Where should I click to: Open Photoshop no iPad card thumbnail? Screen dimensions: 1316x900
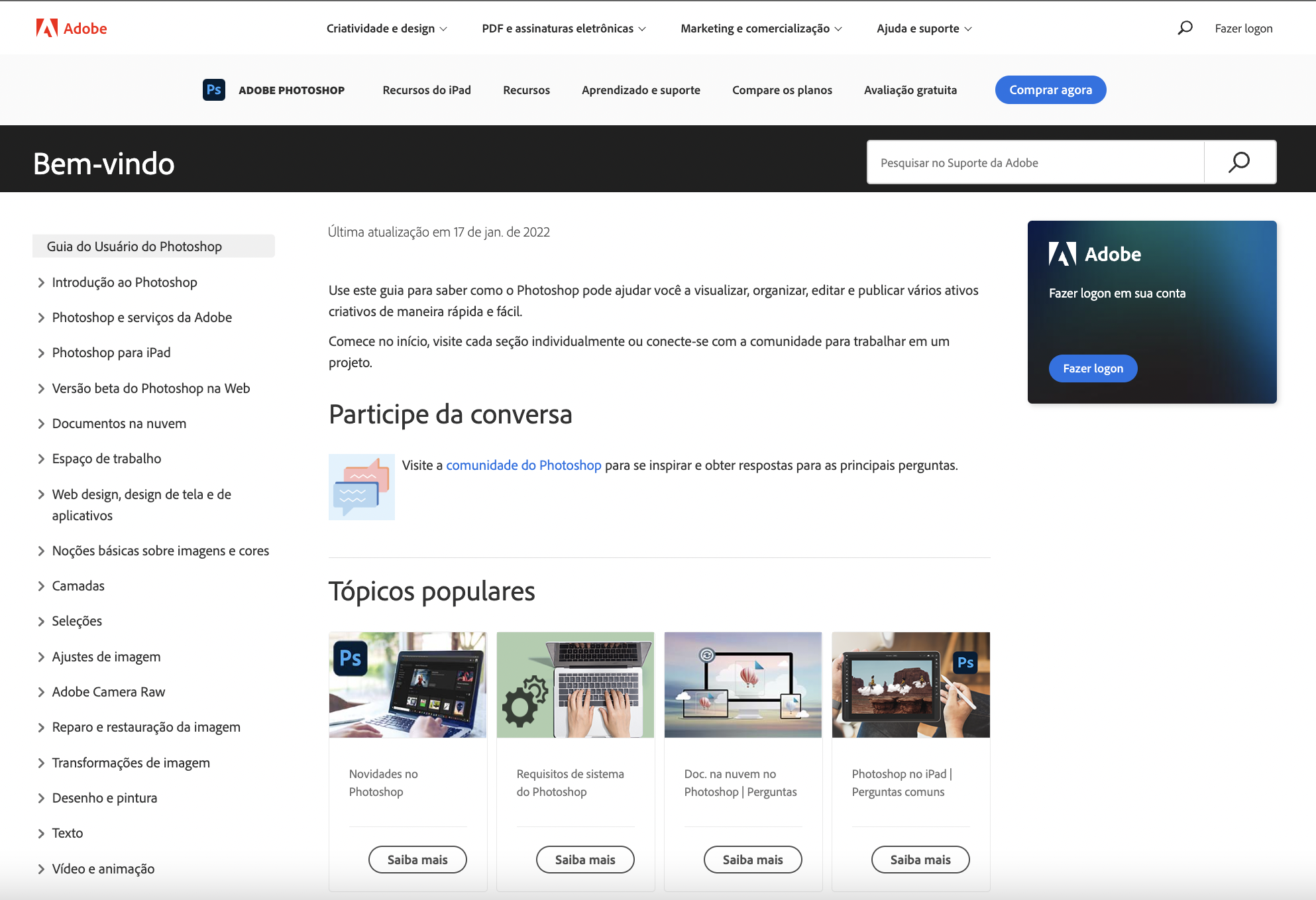[910, 685]
